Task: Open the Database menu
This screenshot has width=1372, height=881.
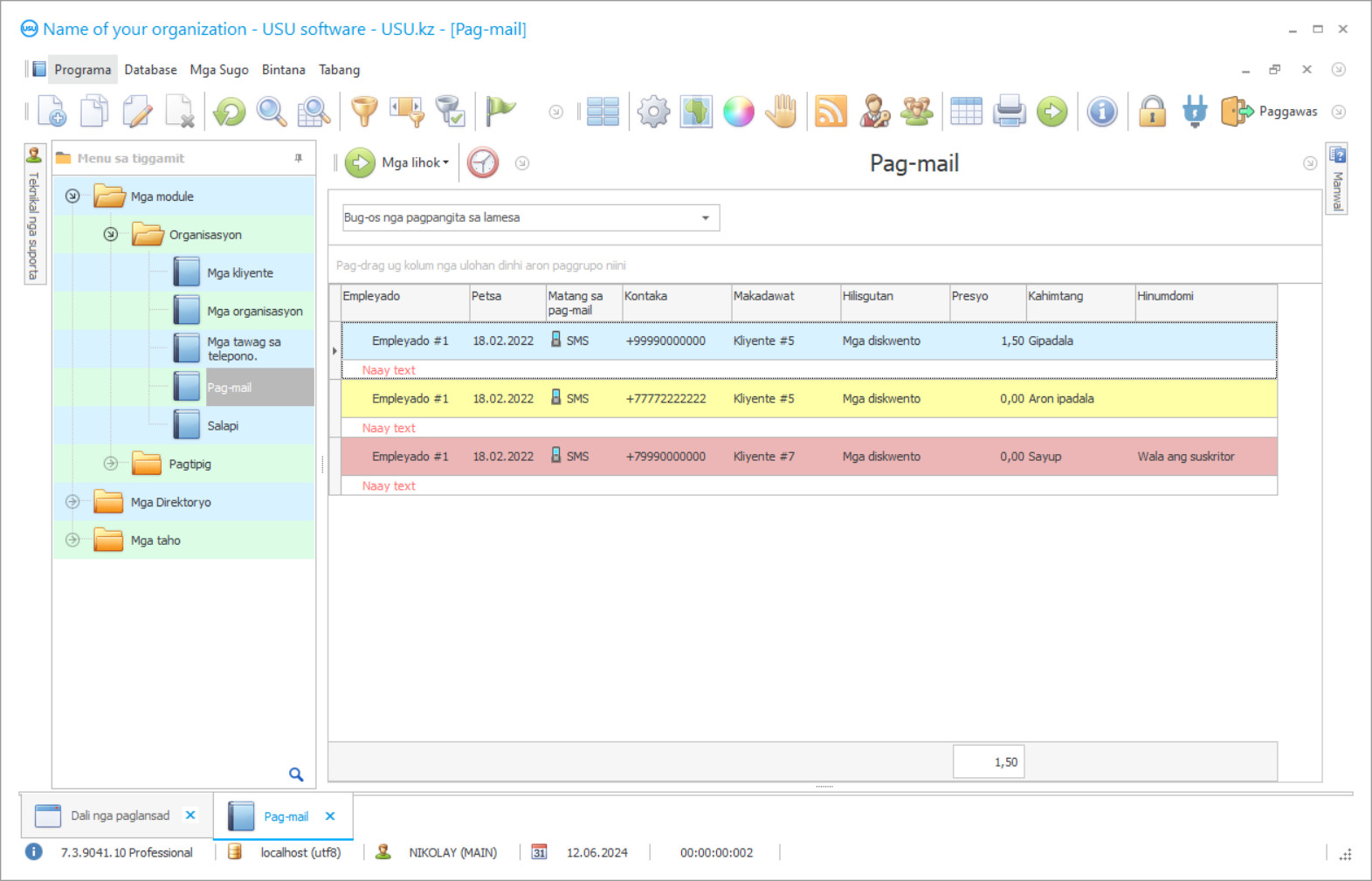Action: pos(150,70)
